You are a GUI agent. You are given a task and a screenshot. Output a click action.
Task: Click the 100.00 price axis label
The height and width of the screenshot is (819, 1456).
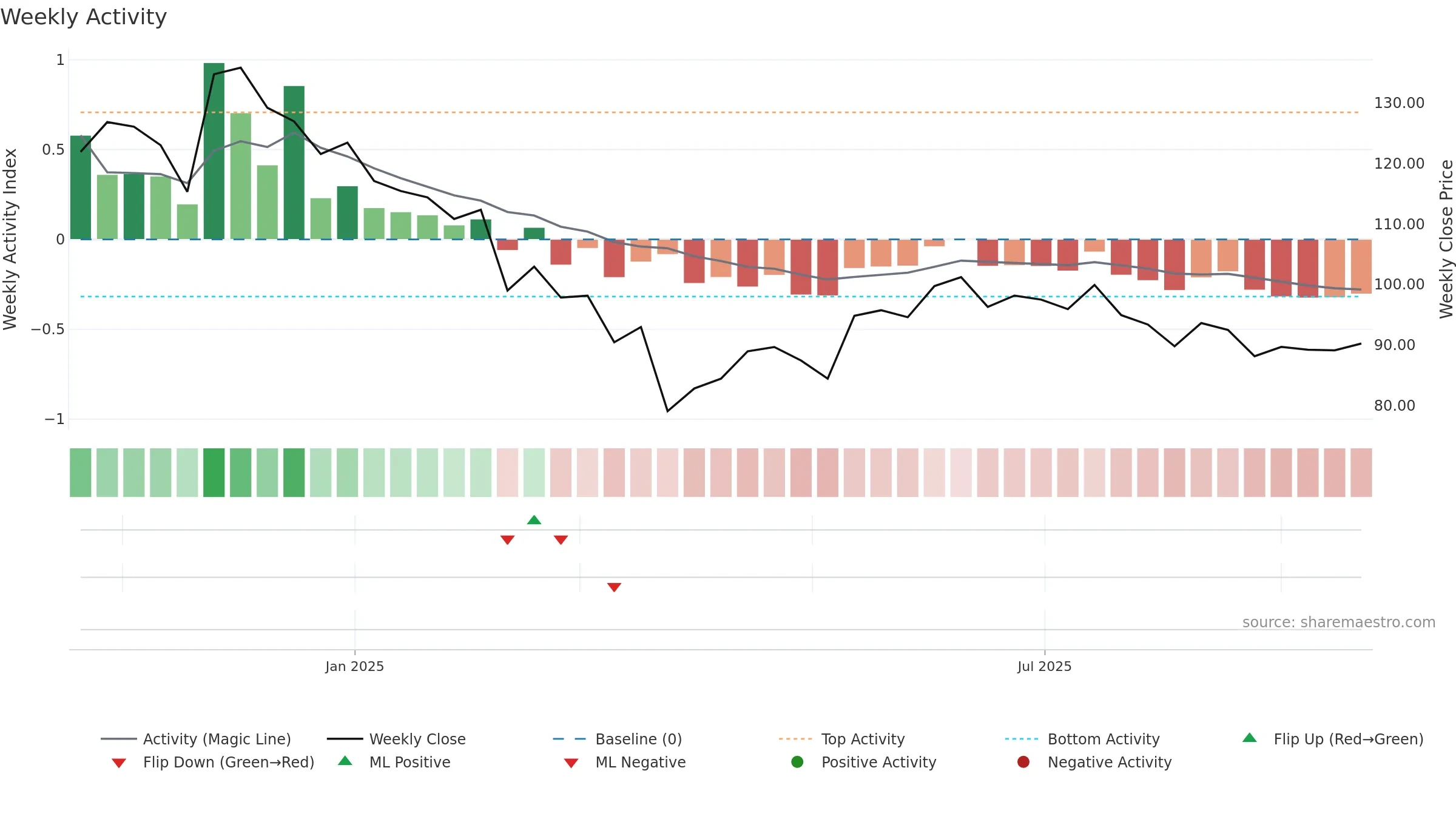tap(1399, 285)
